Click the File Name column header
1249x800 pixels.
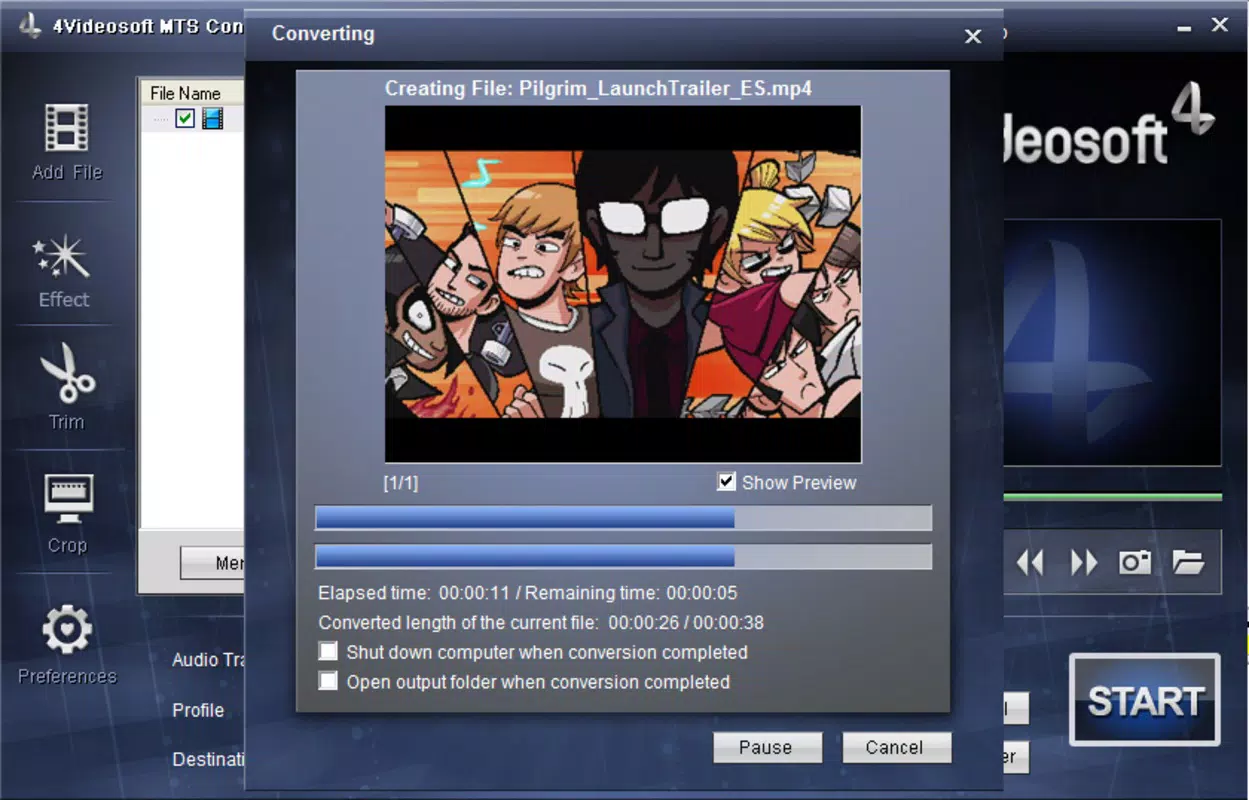click(x=192, y=93)
